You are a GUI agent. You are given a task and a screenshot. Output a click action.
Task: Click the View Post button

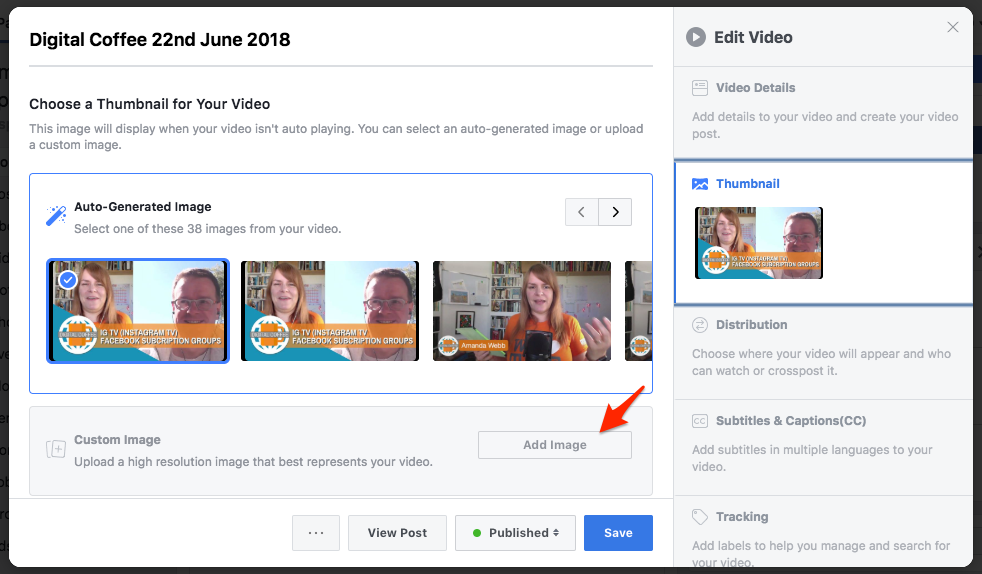pos(397,533)
